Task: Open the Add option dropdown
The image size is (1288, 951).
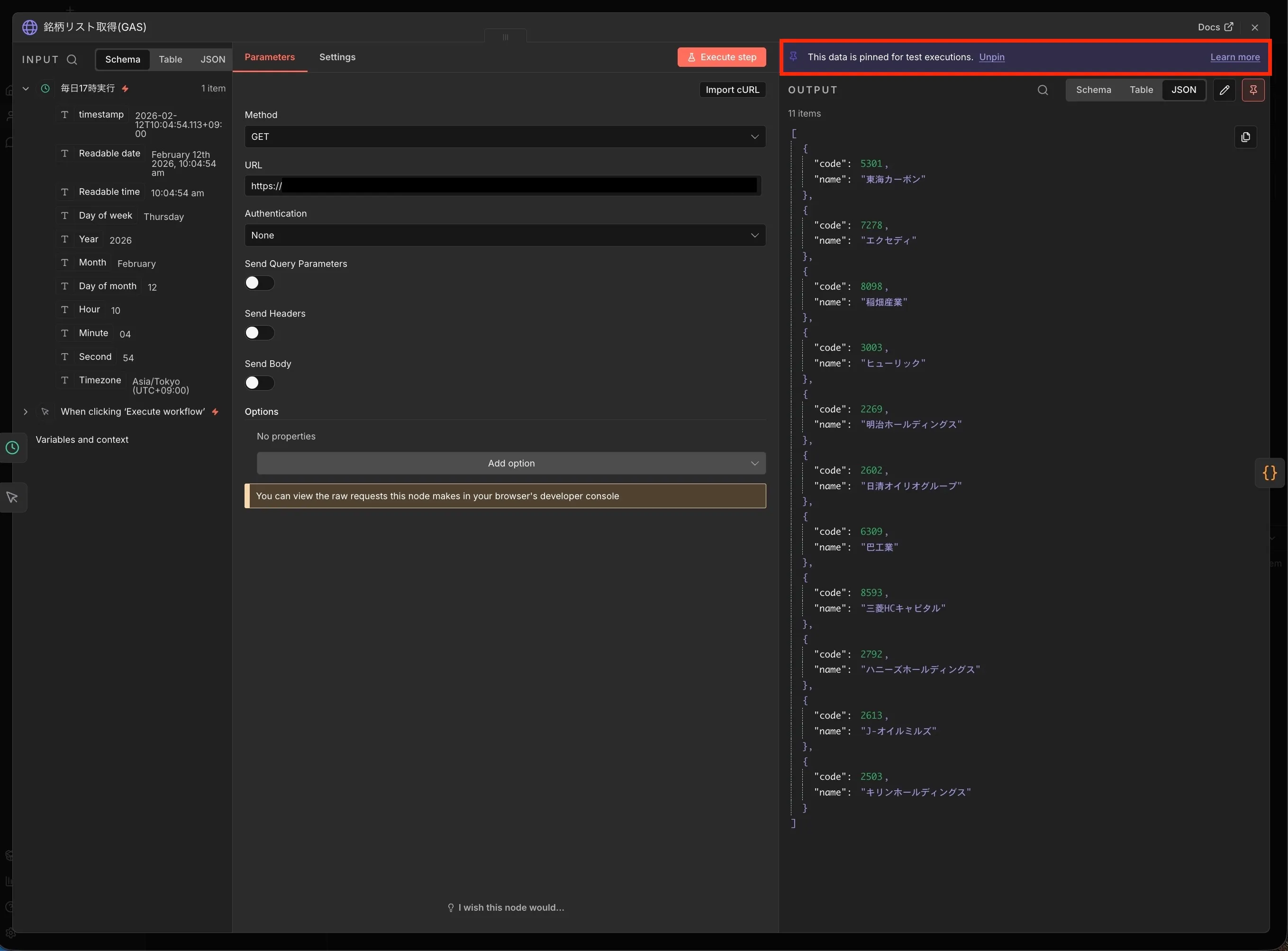Action: click(x=511, y=464)
